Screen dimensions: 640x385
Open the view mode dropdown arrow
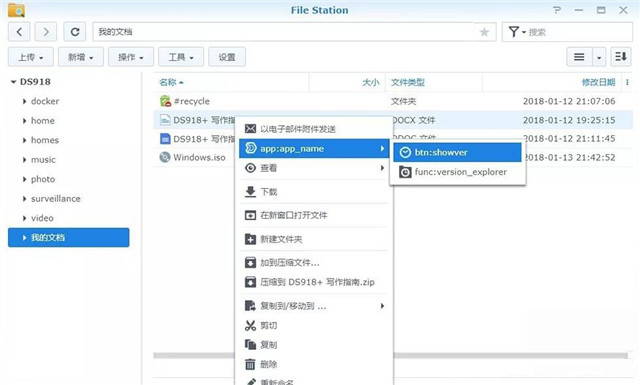(599, 57)
